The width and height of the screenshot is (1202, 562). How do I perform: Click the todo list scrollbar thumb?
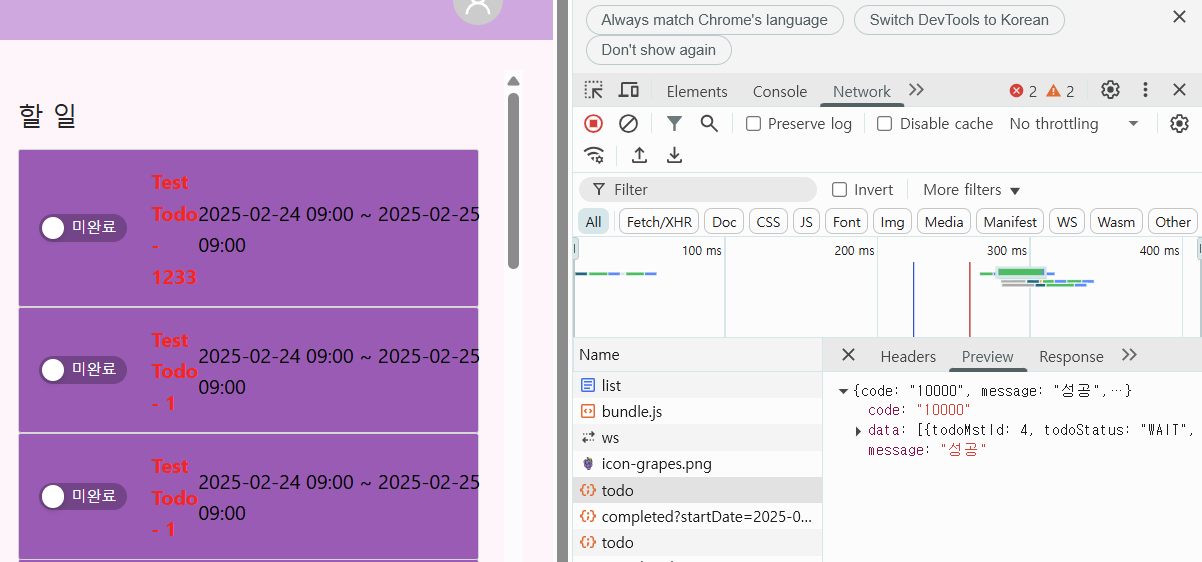[x=513, y=180]
